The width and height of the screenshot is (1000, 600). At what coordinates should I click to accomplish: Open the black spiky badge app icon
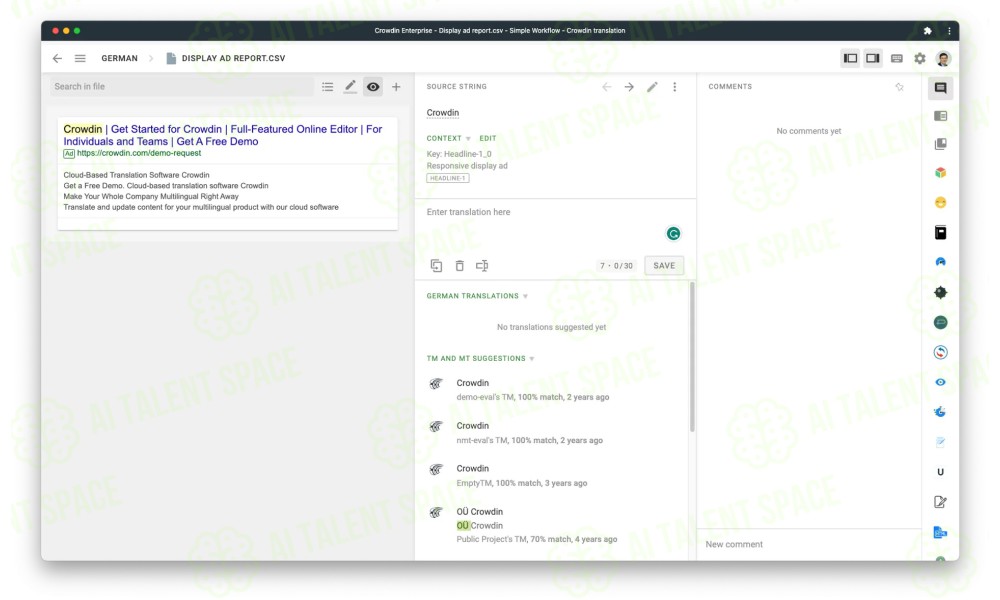[x=941, y=292]
